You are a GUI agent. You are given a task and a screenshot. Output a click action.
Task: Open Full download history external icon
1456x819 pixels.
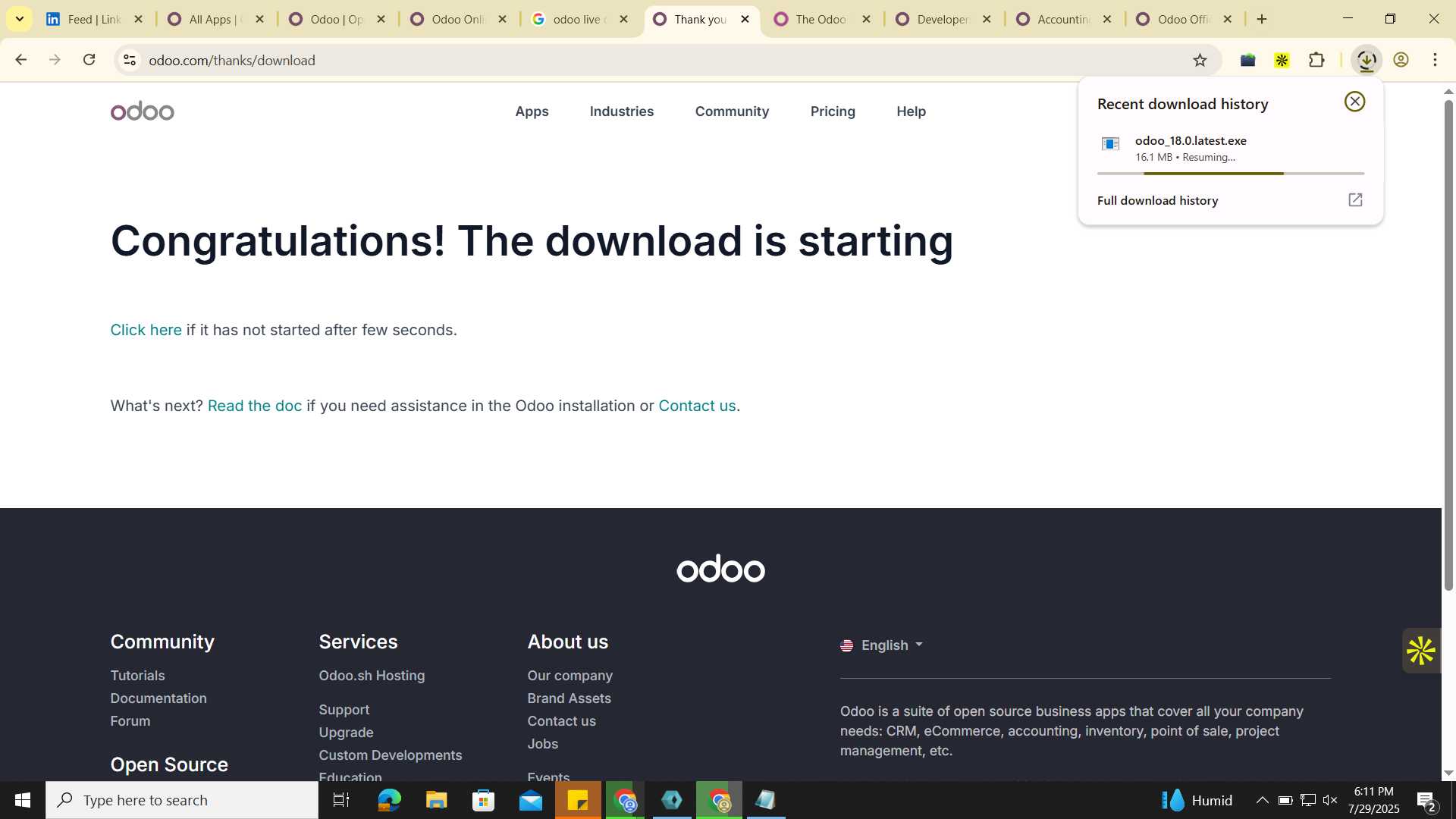tap(1355, 200)
